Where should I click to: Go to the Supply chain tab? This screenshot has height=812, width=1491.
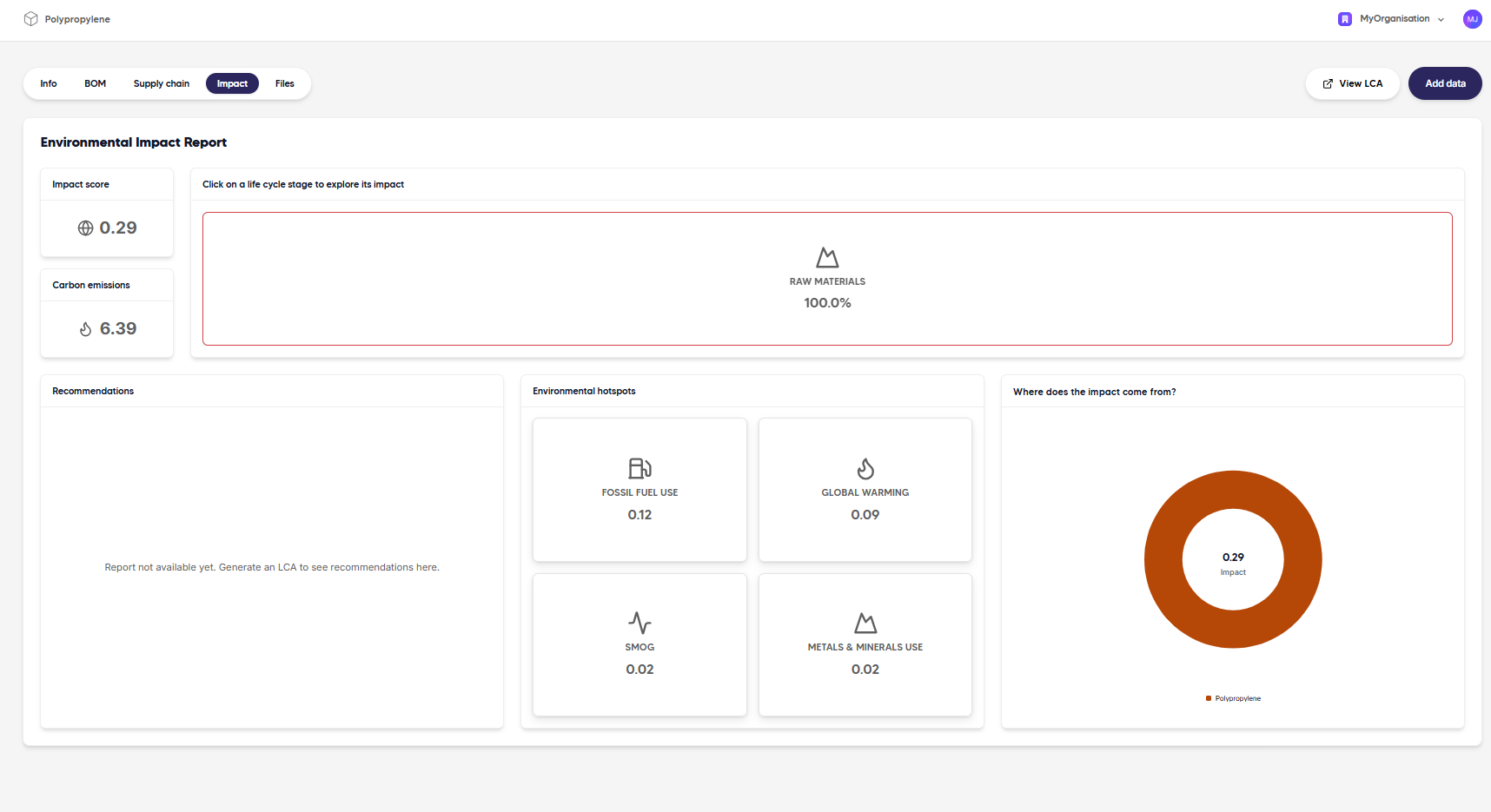162,84
